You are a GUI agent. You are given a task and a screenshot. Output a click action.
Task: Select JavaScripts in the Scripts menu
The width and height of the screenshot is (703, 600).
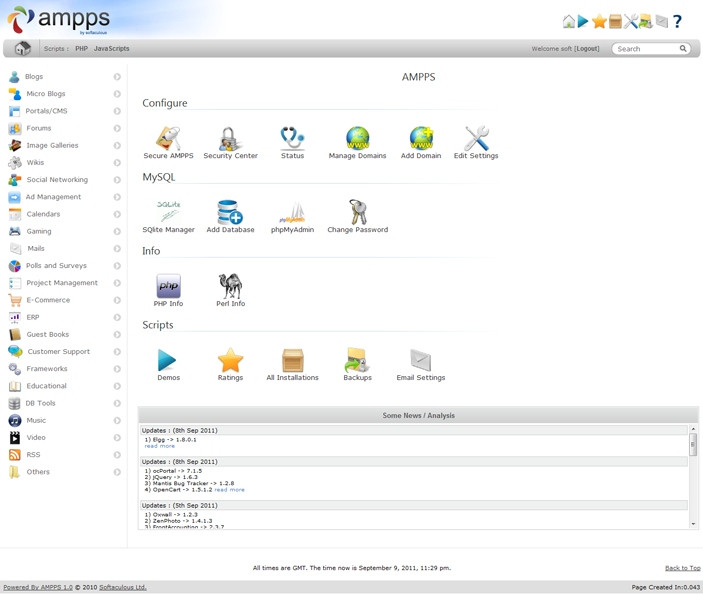[112, 48]
